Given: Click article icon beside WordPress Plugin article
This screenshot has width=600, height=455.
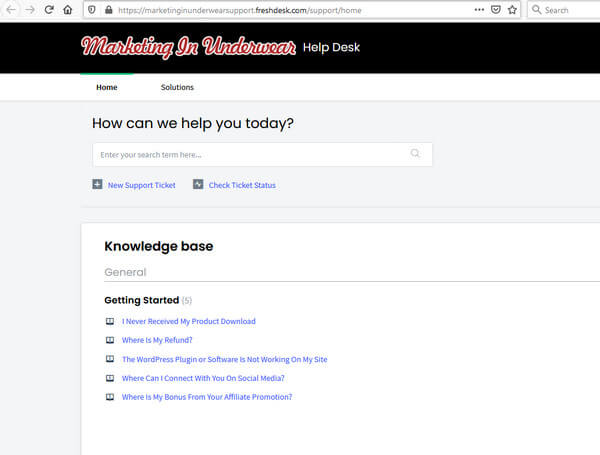Looking at the screenshot, I should click(110, 359).
